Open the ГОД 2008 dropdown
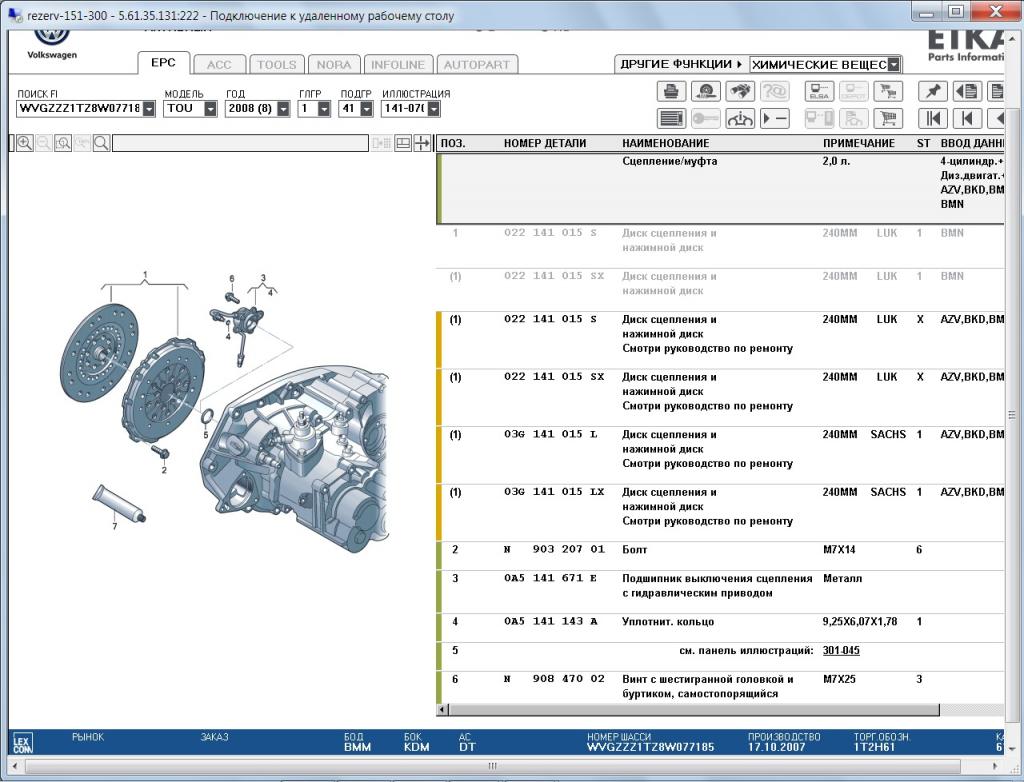Screen dimensions: 1024x782 point(283,108)
